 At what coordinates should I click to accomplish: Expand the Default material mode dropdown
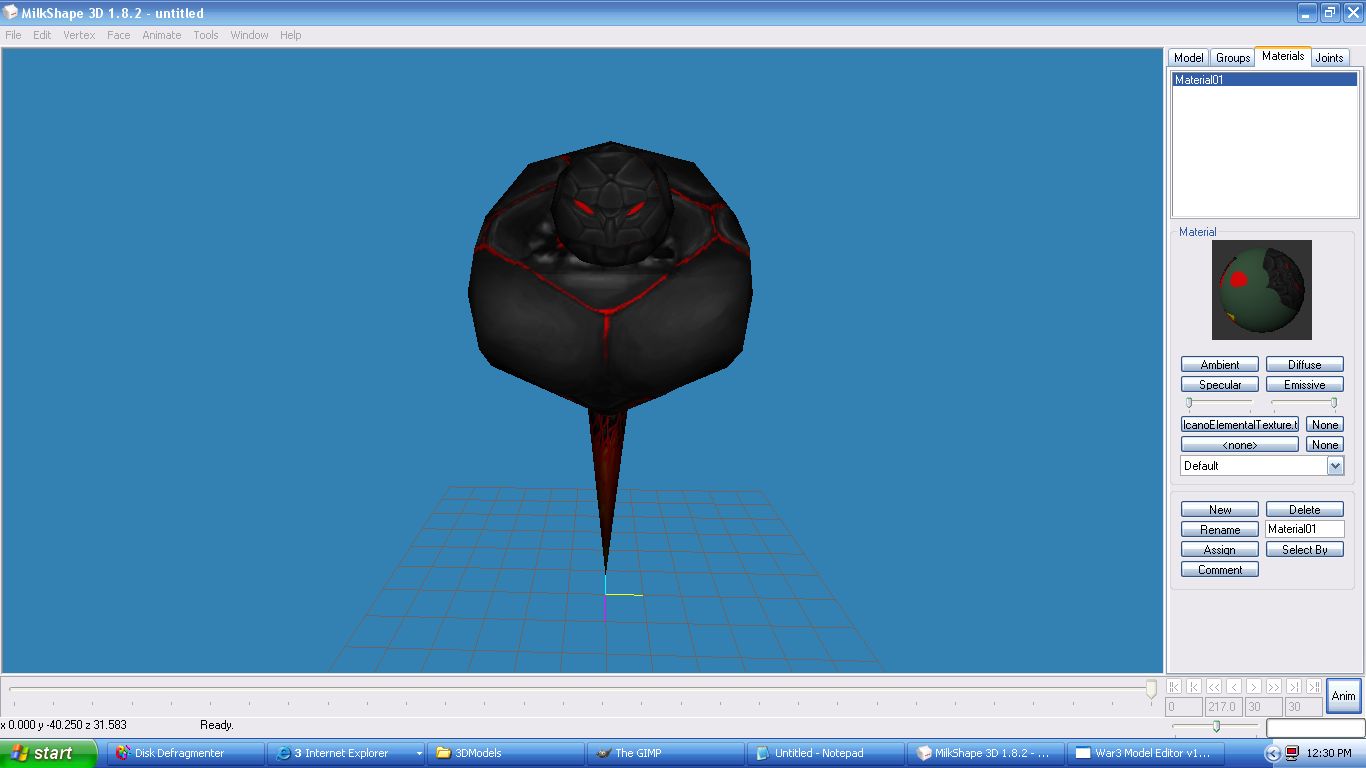(x=1335, y=466)
